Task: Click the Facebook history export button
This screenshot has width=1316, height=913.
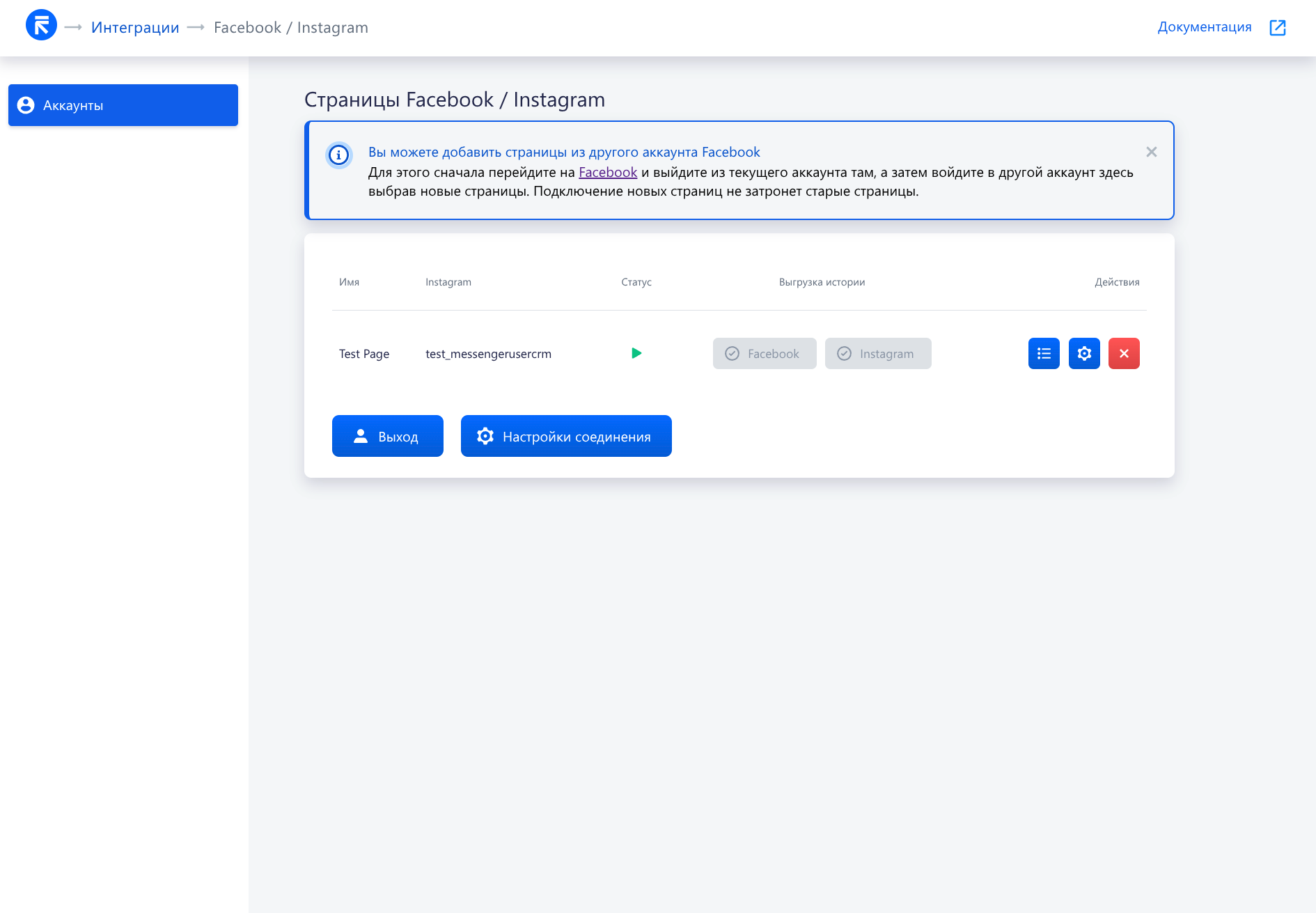Action: click(x=764, y=354)
